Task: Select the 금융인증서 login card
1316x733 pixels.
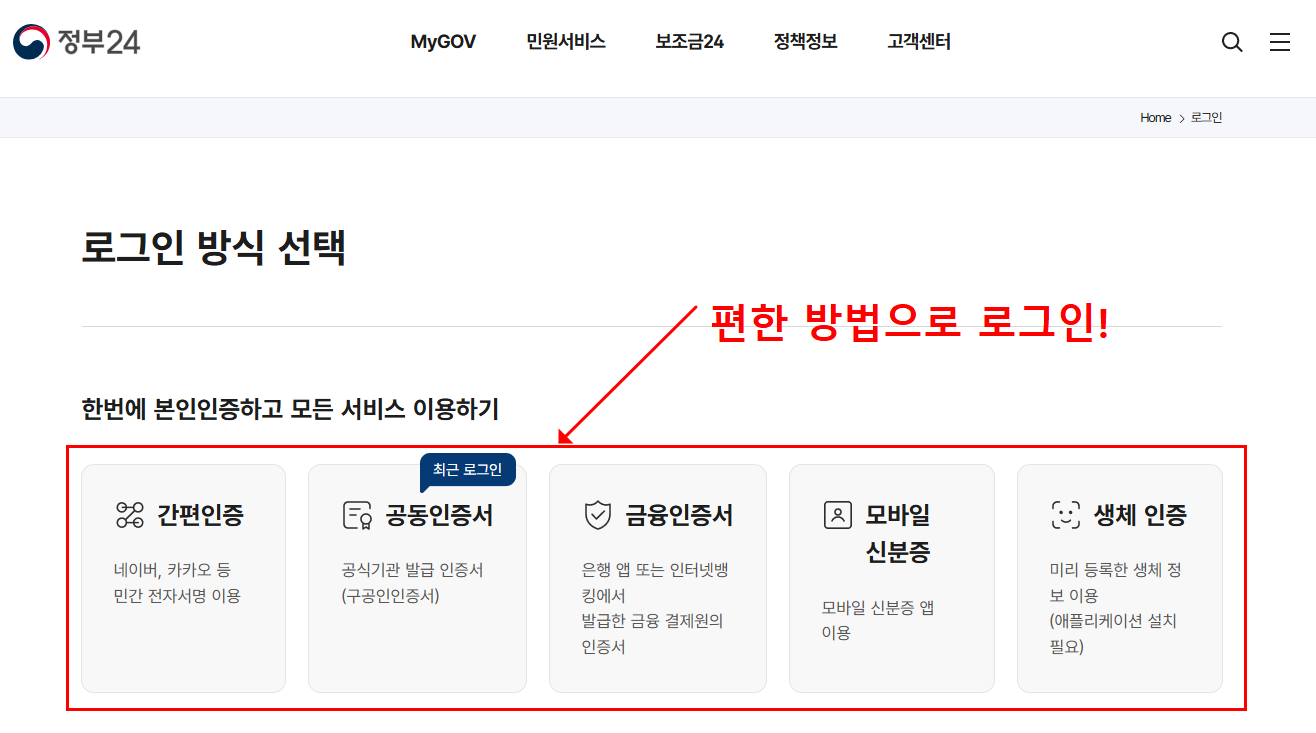Action: tap(657, 578)
